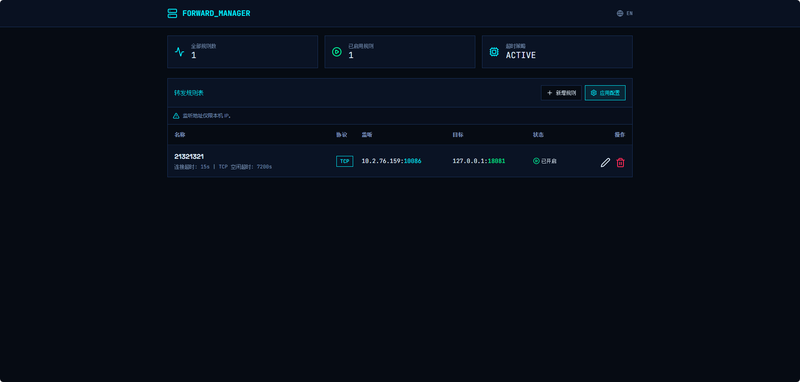Toggle the 已开启 status of rule 21321321
The width and height of the screenshot is (800, 382).
pos(544,161)
